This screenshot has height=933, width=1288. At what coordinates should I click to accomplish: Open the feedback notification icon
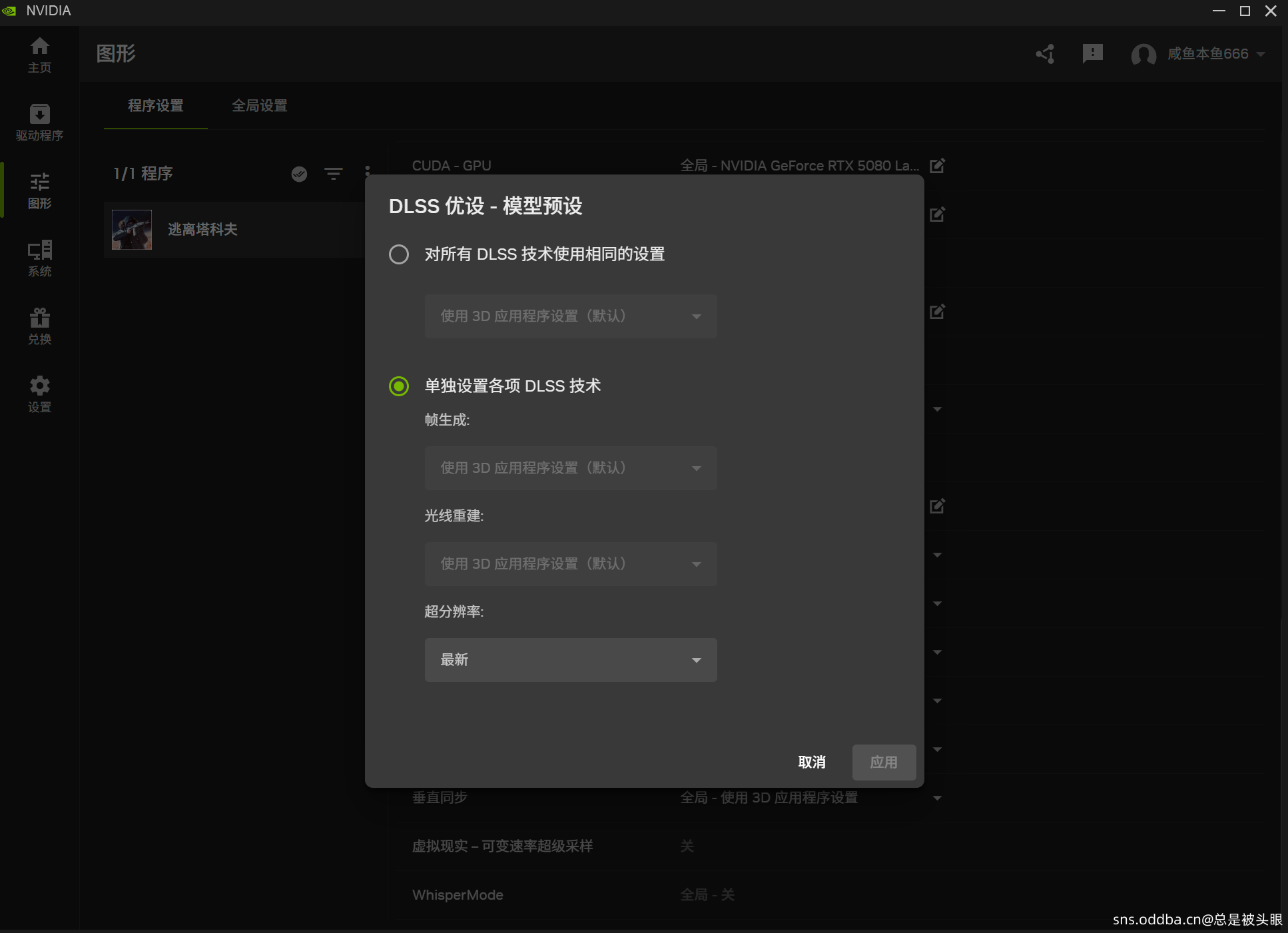pyautogui.click(x=1093, y=54)
